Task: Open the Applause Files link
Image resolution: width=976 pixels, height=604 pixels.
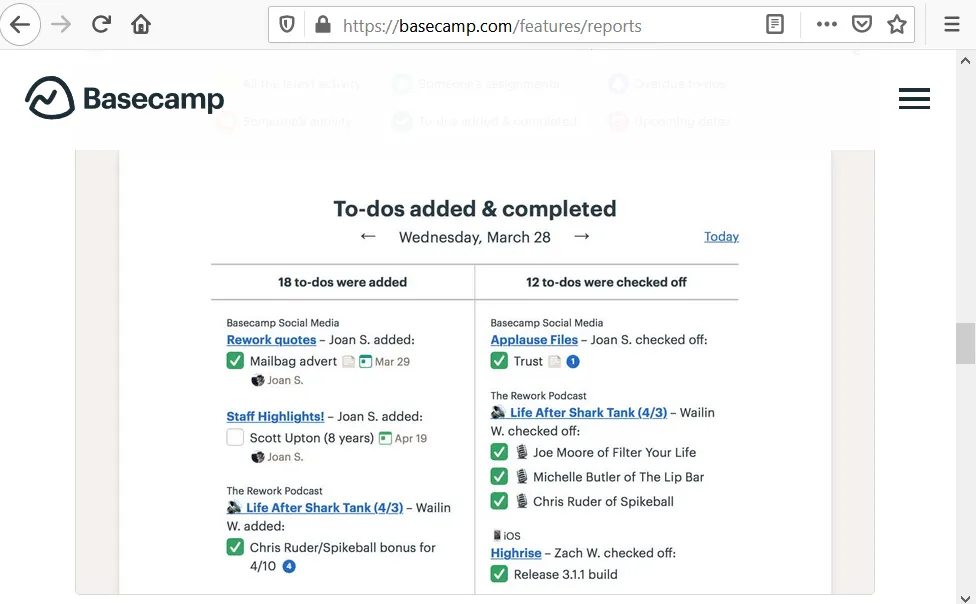Action: 534,340
